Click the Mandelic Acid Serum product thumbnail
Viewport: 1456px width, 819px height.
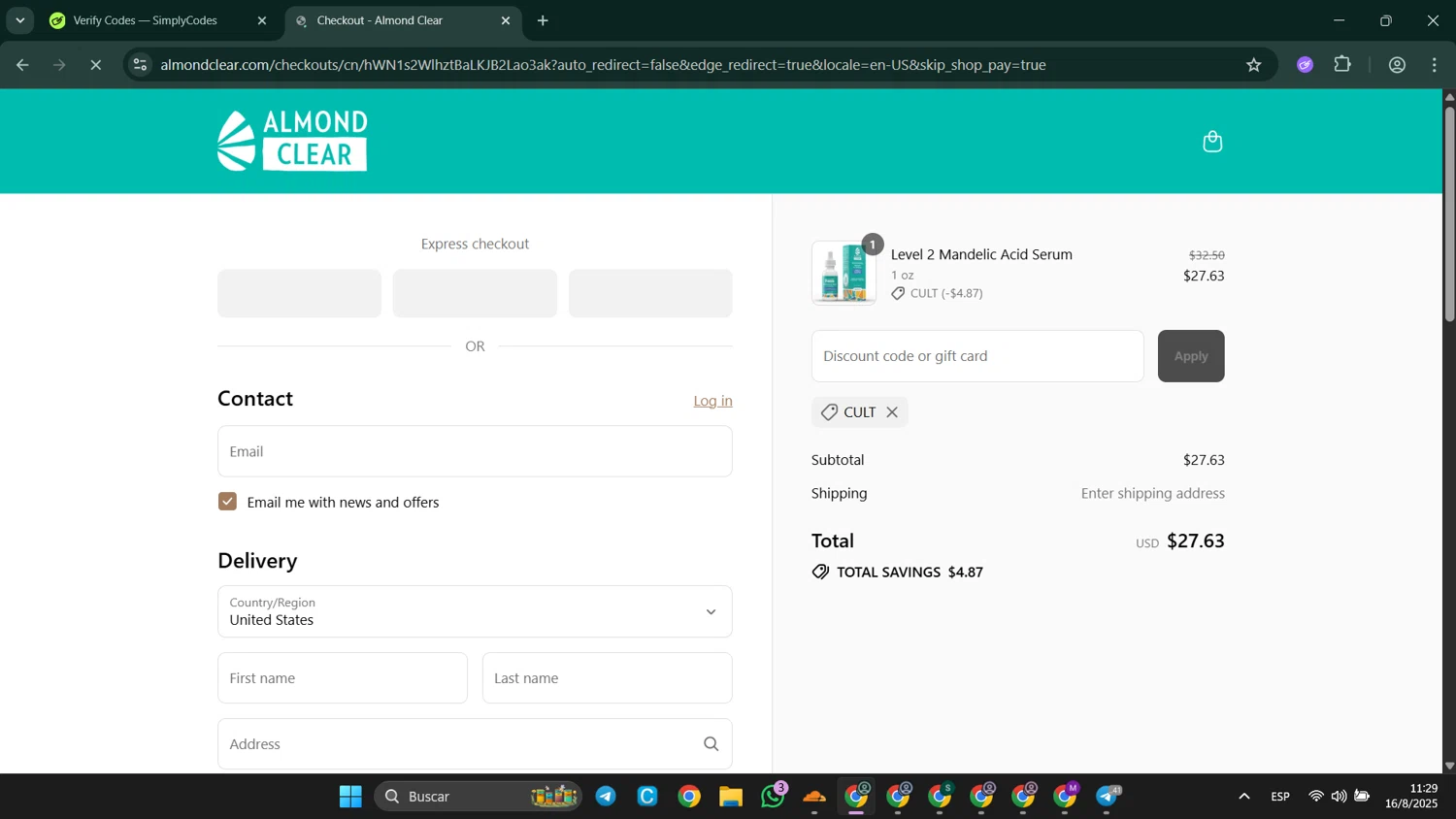844,273
